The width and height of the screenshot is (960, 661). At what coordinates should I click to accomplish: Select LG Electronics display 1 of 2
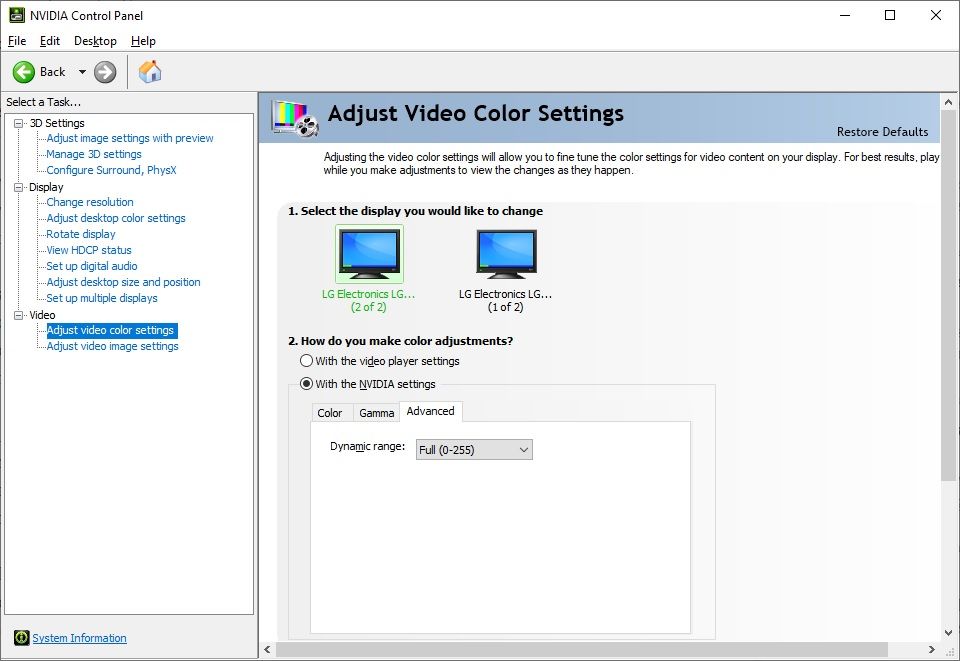point(506,269)
